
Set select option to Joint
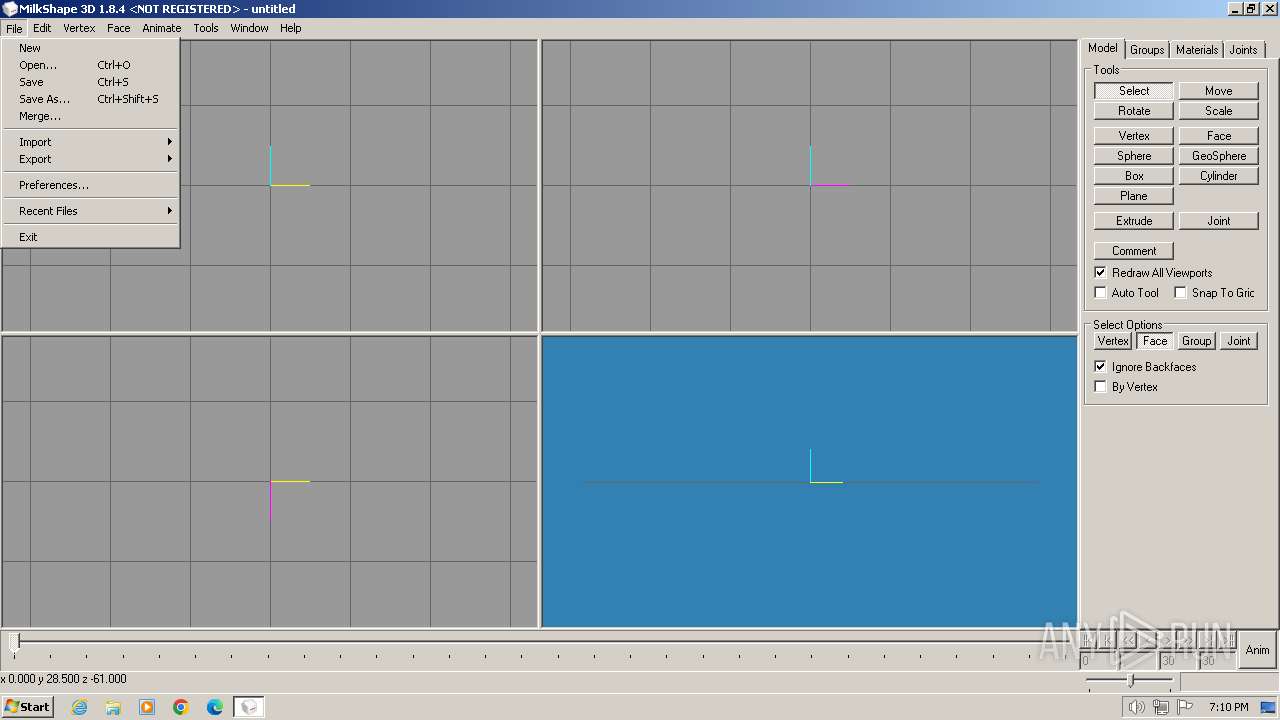point(1239,341)
